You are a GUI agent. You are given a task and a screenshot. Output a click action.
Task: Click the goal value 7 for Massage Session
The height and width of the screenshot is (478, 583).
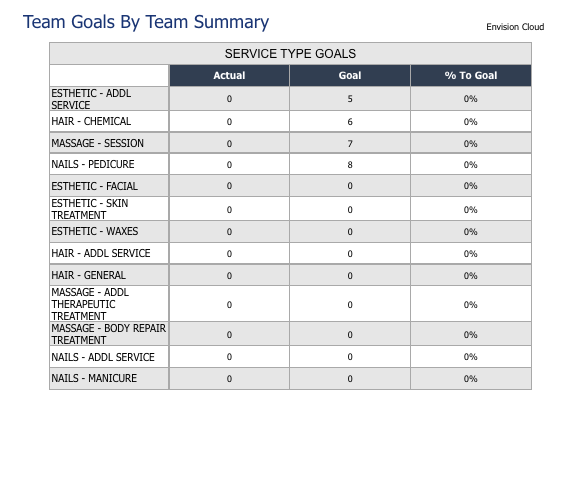(x=350, y=144)
